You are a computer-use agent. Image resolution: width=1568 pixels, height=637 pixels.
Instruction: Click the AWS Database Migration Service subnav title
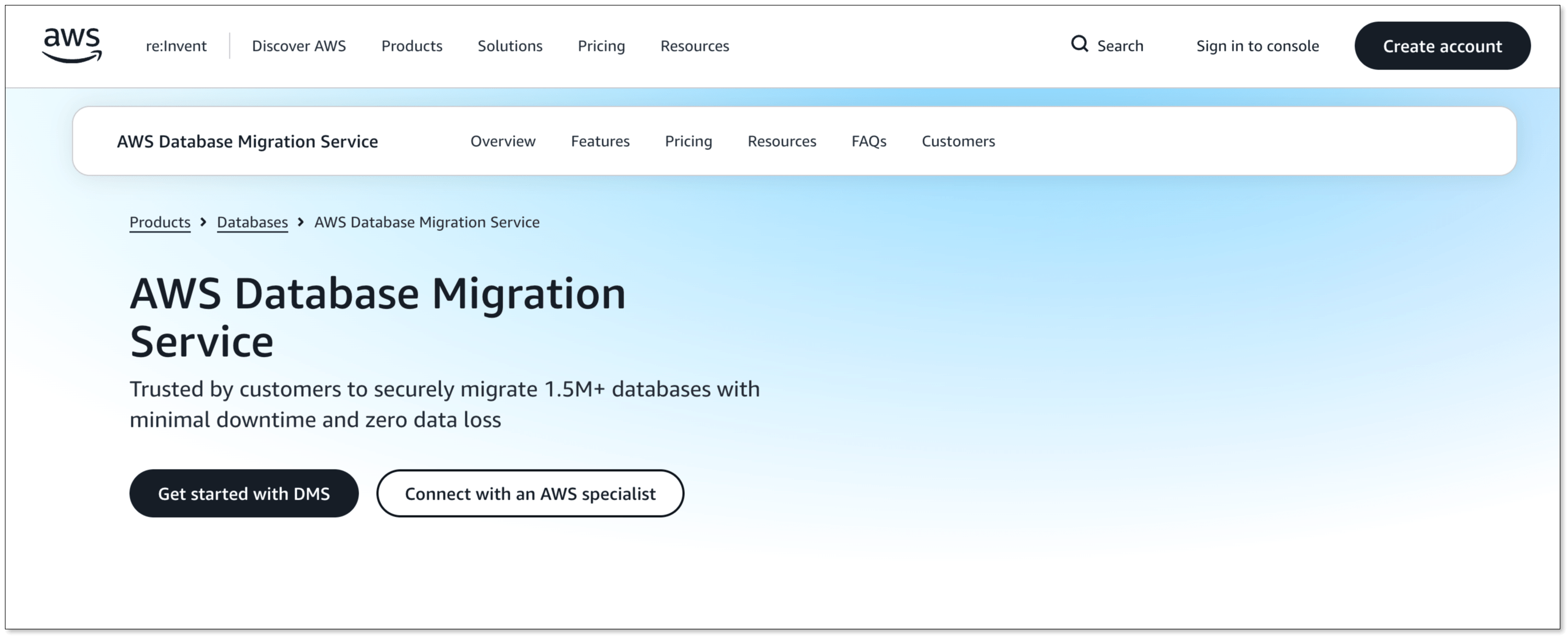pos(247,141)
